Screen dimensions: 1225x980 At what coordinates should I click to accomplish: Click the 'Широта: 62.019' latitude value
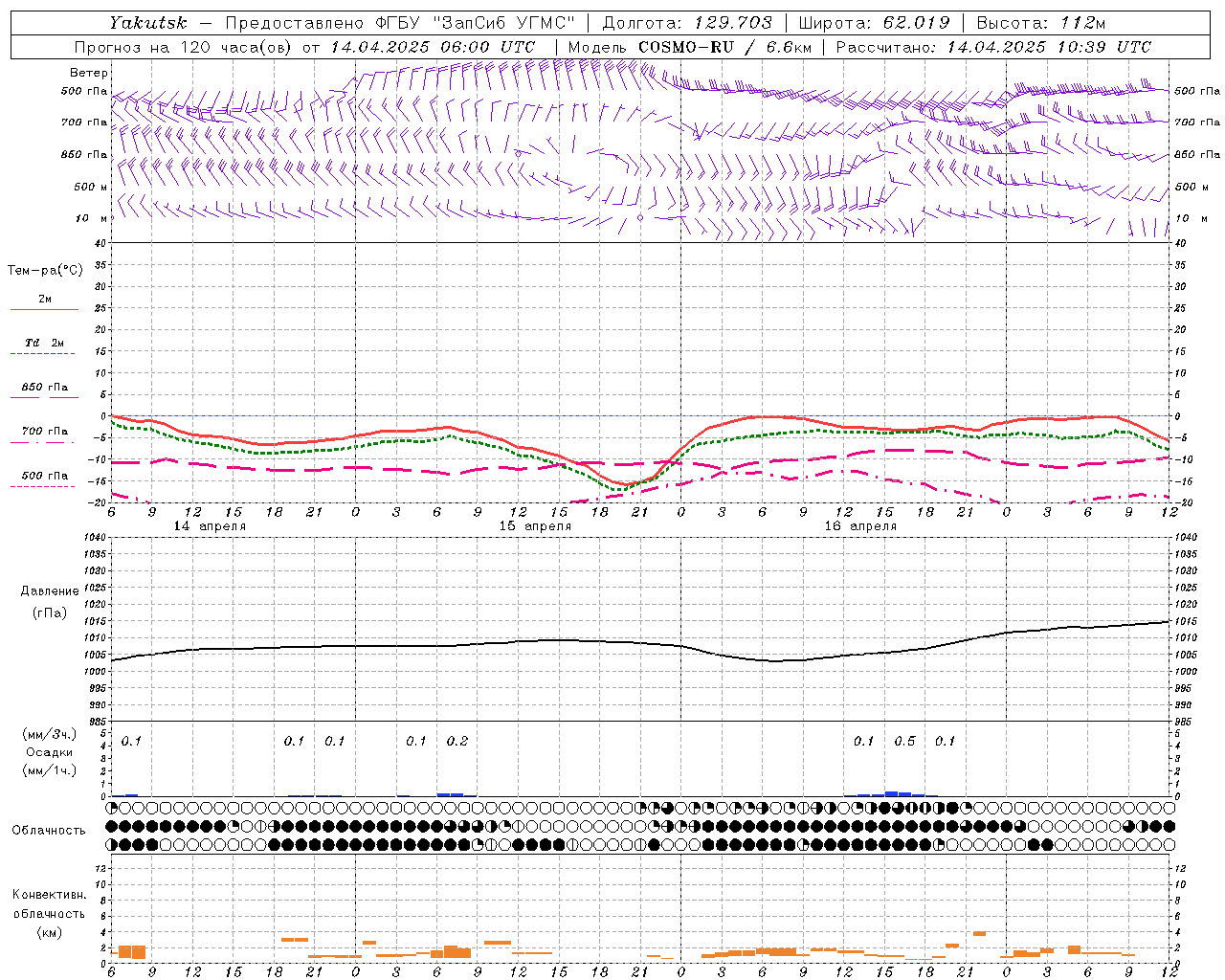pyautogui.click(x=874, y=23)
